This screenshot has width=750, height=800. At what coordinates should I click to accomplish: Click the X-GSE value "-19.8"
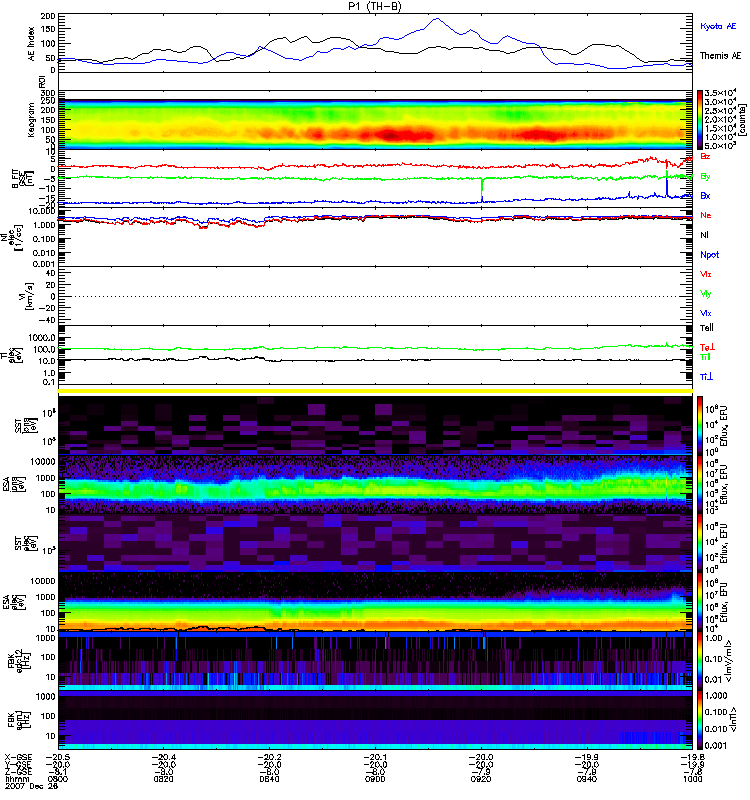(x=692, y=757)
